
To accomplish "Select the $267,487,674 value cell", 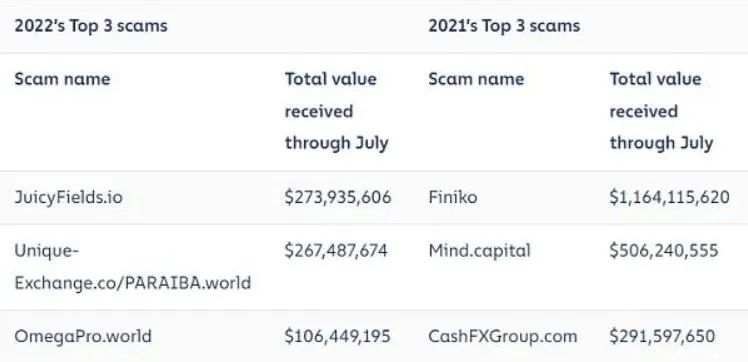I will point(336,250).
